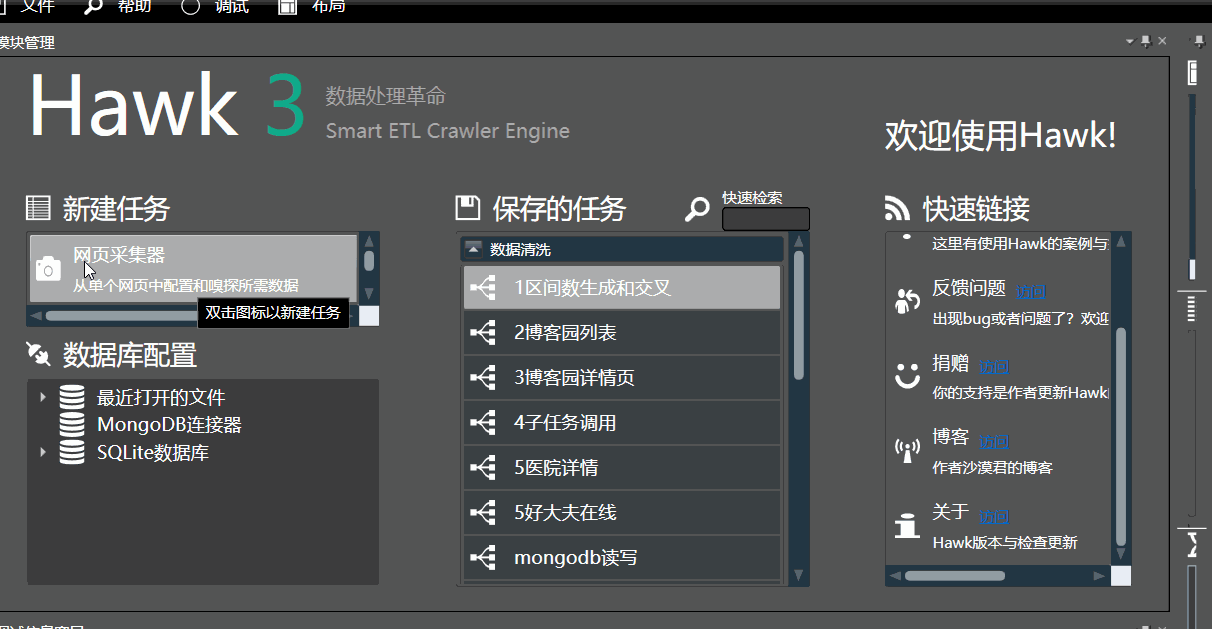Click the 快速链接 scroll-up arrow
Viewport: 1212px width, 629px height.
coord(1121,241)
